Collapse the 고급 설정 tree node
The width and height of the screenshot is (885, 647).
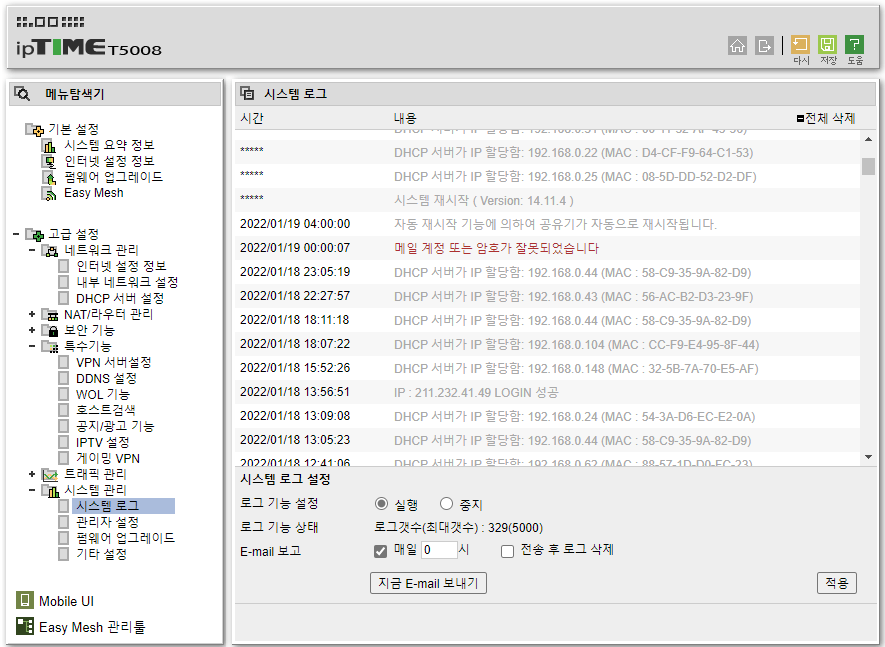[16, 234]
